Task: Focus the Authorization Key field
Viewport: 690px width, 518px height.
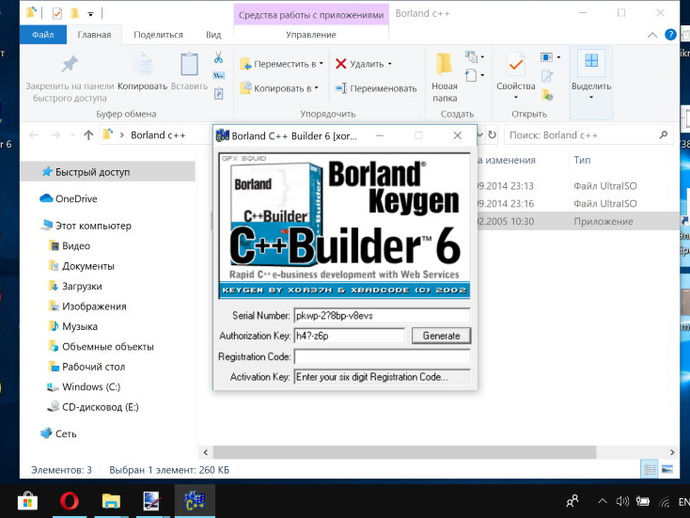Action: coord(349,336)
